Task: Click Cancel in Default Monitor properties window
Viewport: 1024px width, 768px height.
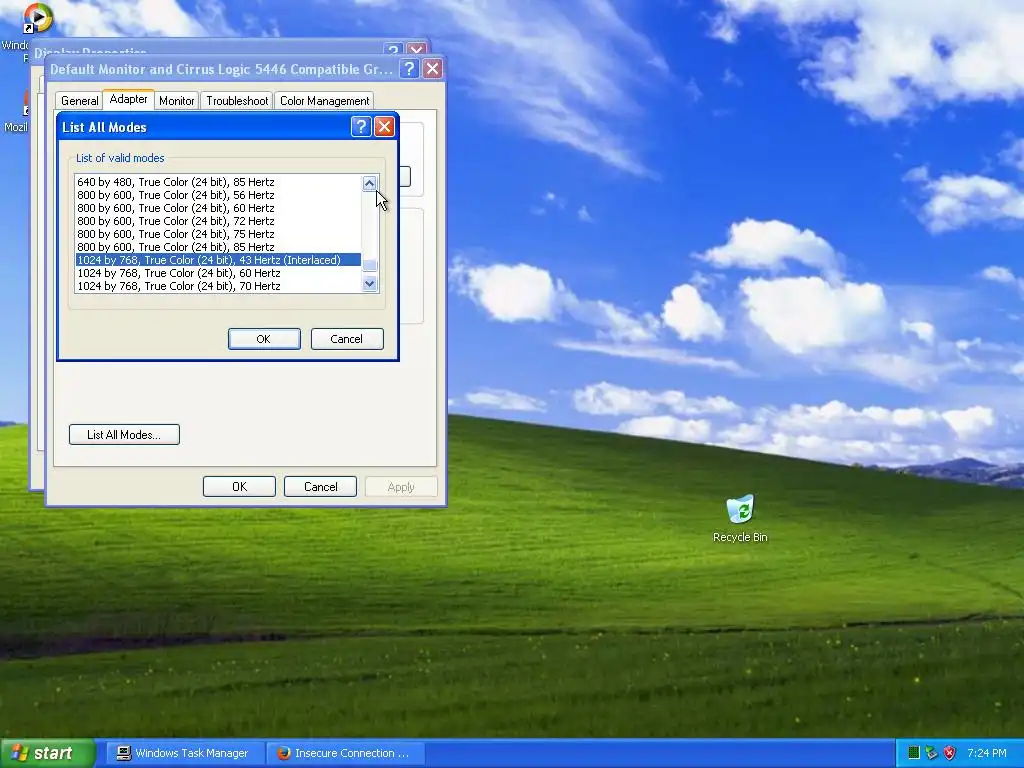Action: tap(321, 487)
